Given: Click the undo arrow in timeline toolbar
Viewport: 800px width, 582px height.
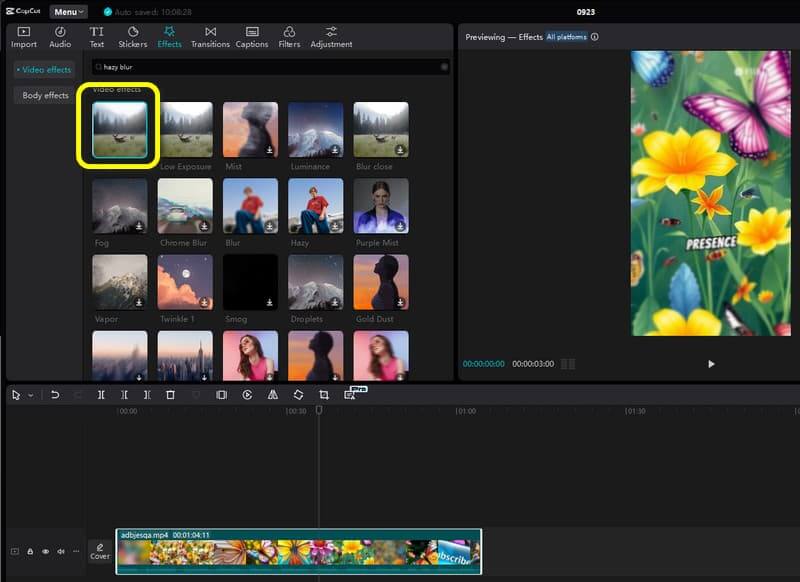Looking at the screenshot, I should (x=55, y=395).
